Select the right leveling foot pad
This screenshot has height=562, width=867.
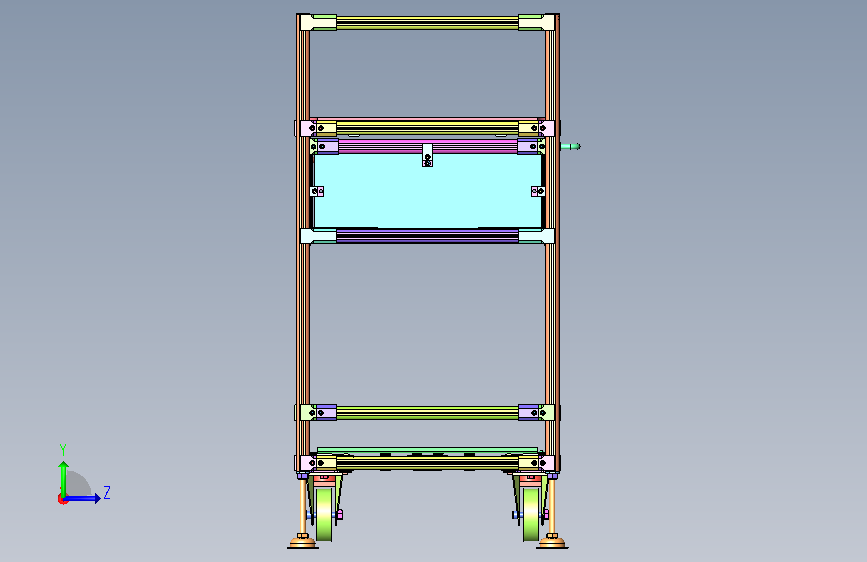[x=552, y=542]
